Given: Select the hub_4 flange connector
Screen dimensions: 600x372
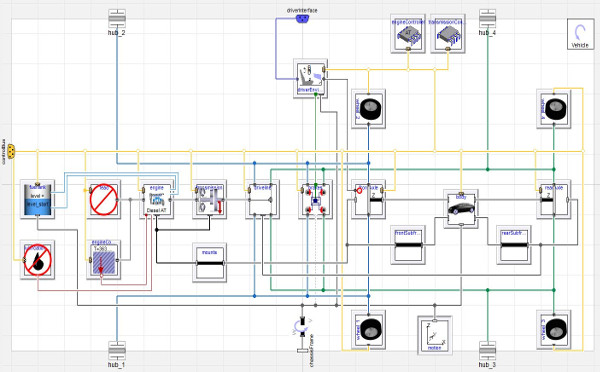Looking at the screenshot, I should (x=488, y=18).
